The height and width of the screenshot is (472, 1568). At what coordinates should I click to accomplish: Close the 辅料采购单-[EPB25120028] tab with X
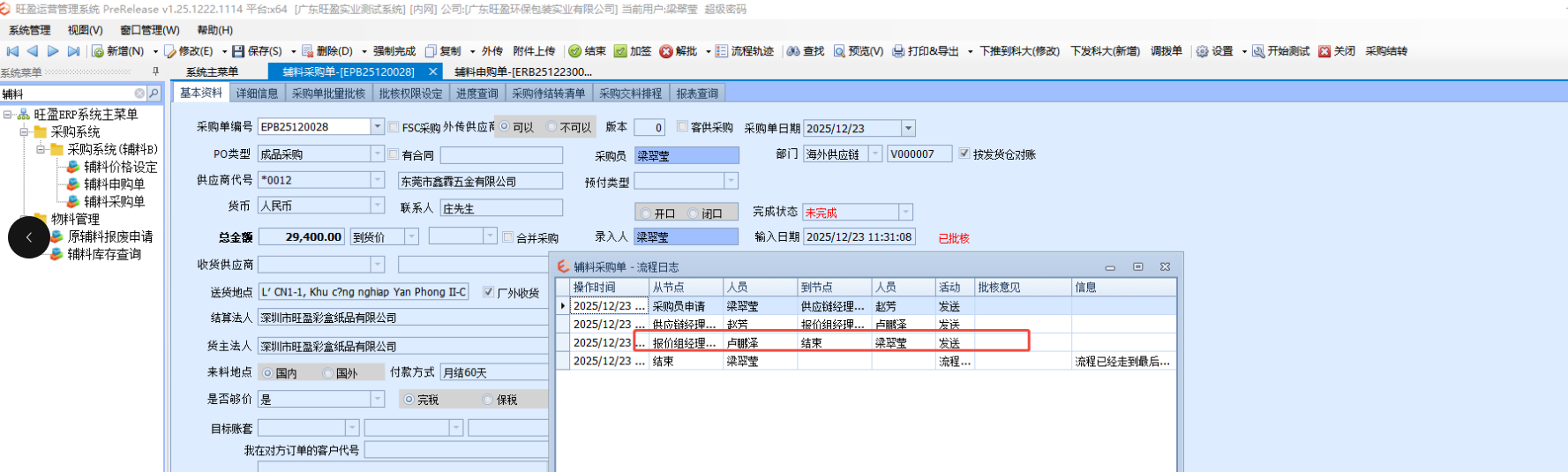pyautogui.click(x=432, y=71)
